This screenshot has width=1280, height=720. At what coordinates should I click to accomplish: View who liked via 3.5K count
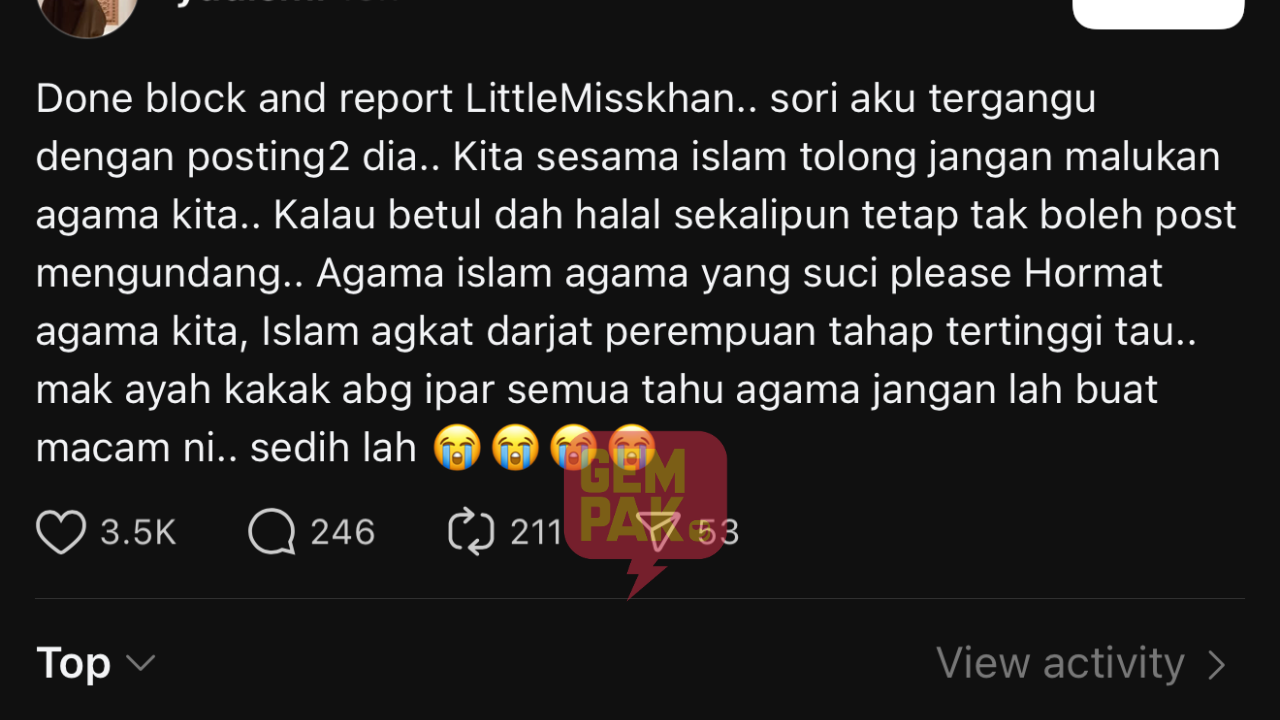tap(138, 532)
